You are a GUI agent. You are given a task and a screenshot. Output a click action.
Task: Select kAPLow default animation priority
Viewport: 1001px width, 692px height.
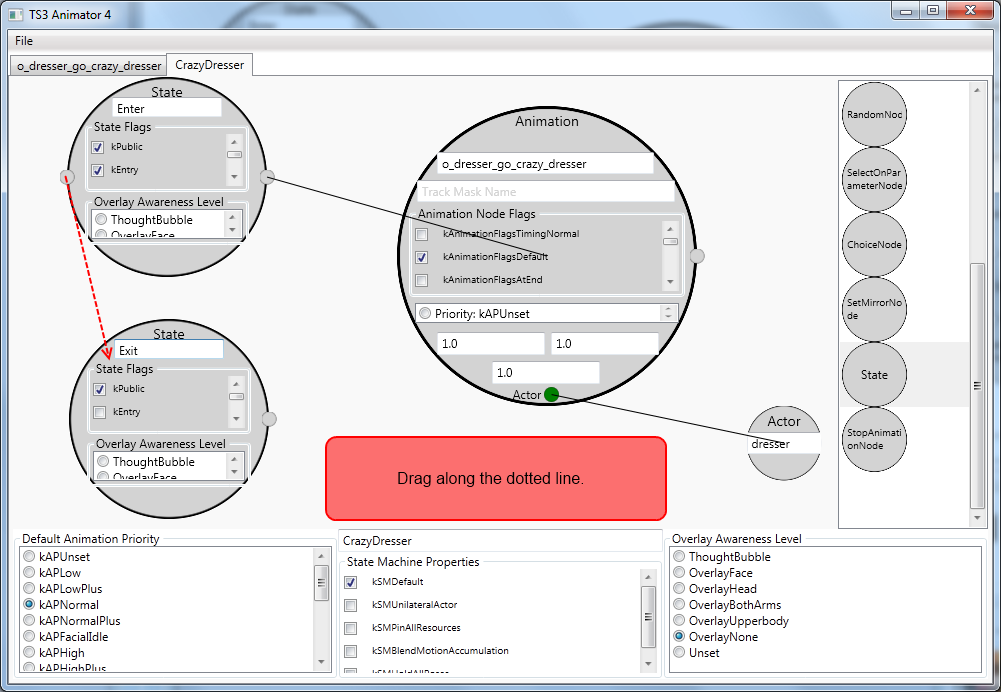coord(29,573)
